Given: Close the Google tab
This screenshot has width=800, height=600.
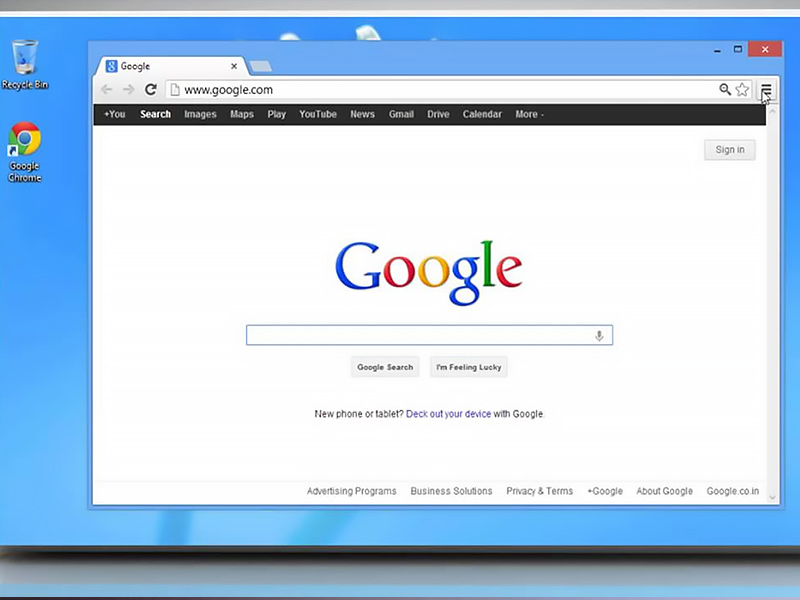Looking at the screenshot, I should click(234, 66).
